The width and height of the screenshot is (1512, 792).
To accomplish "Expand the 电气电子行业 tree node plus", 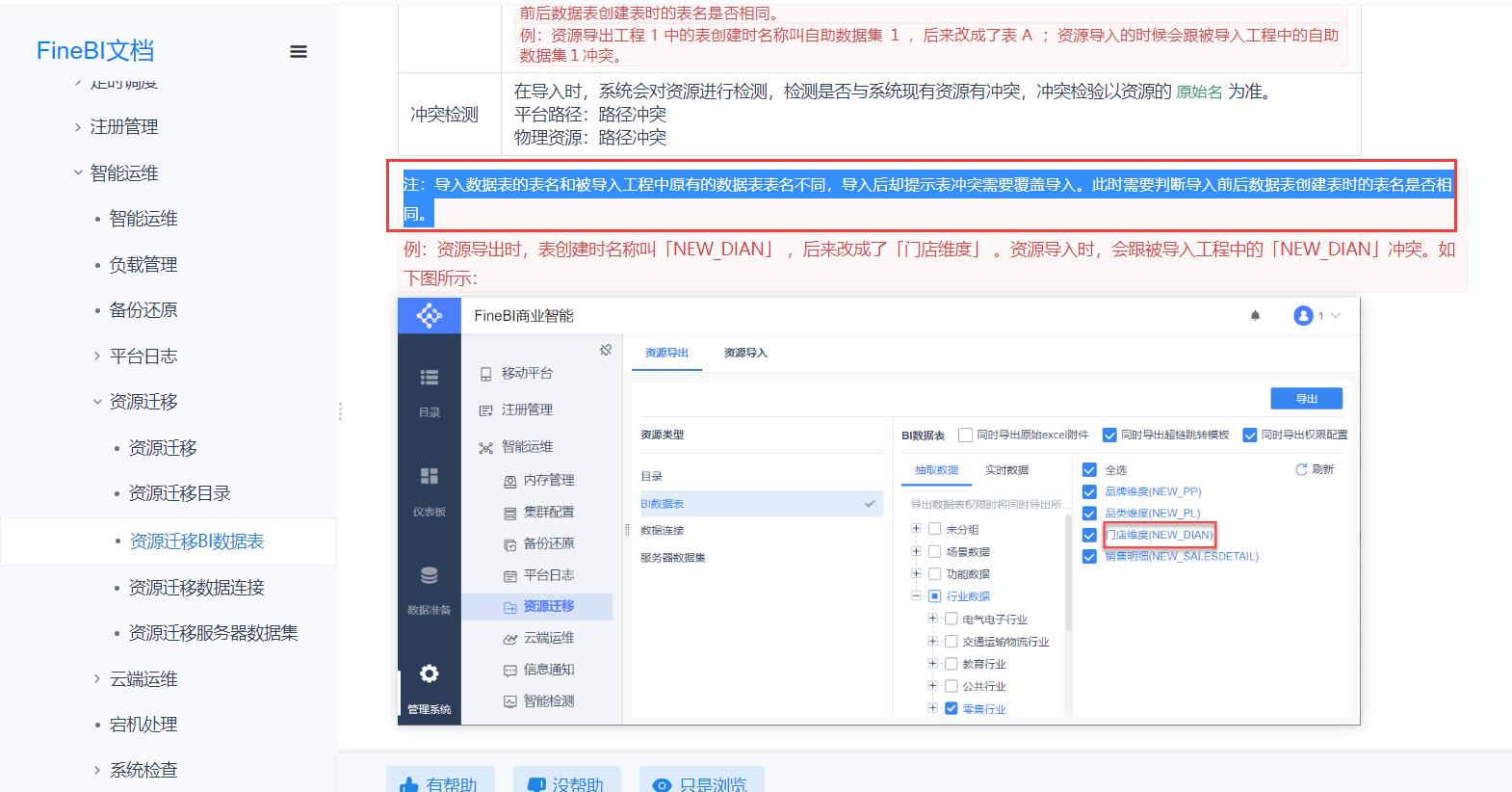I will [x=932, y=619].
